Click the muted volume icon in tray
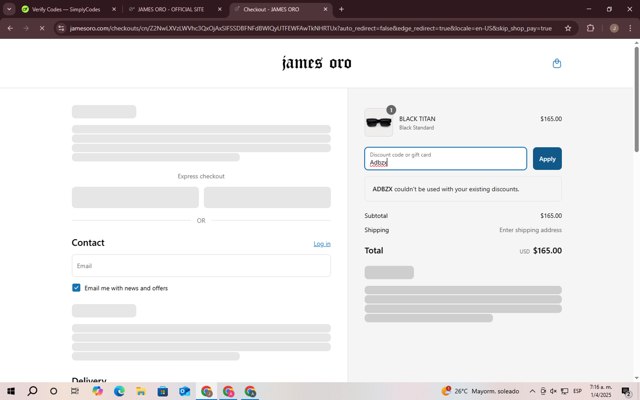 point(553,391)
